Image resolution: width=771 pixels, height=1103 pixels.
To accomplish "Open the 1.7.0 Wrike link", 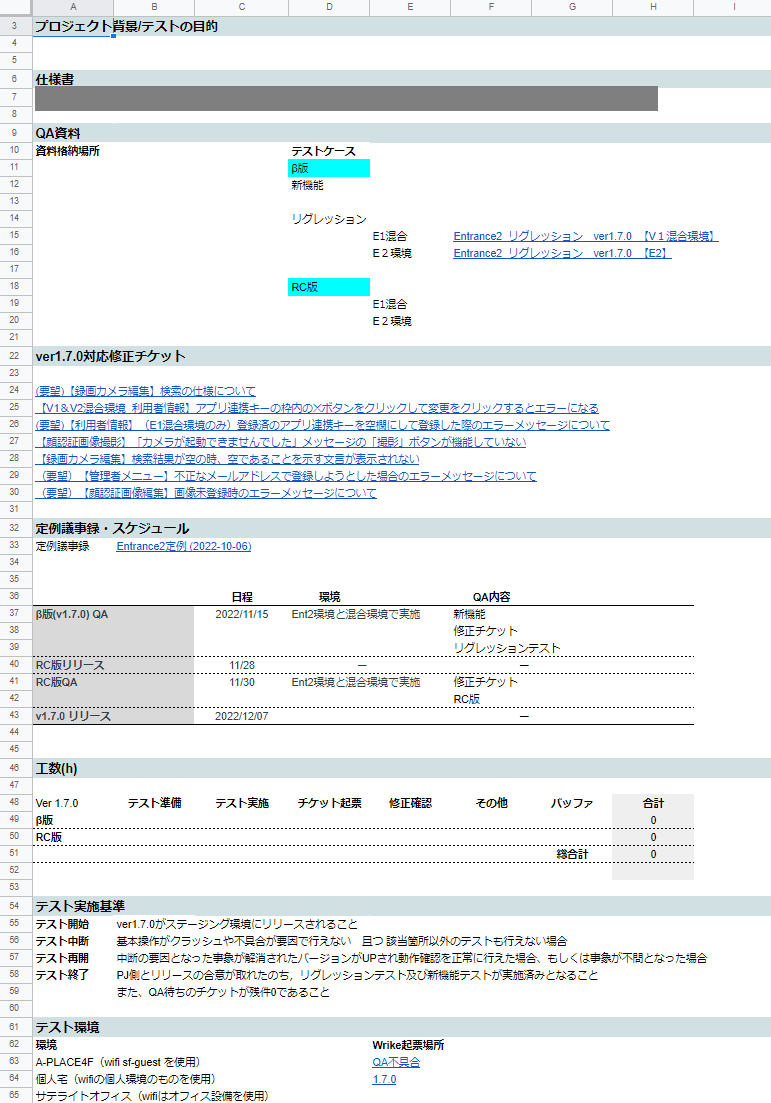I will (x=384, y=1079).
